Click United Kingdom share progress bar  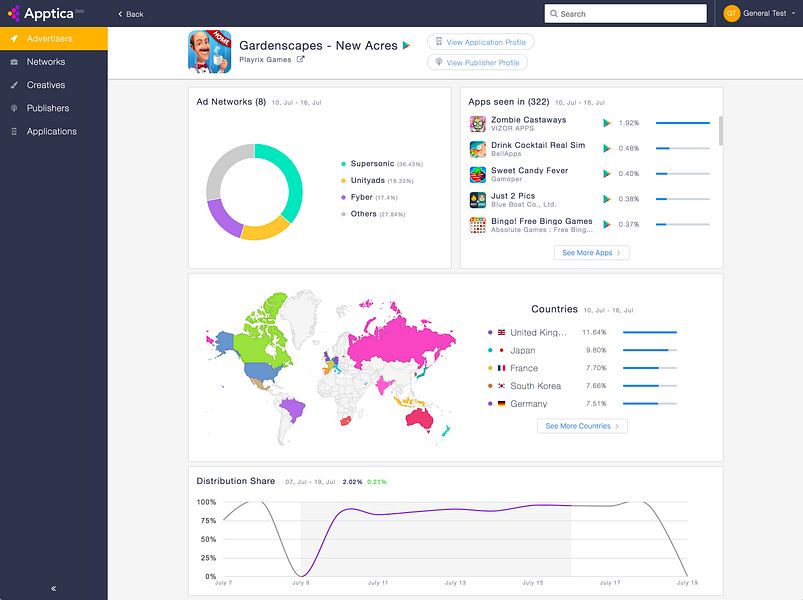point(650,332)
